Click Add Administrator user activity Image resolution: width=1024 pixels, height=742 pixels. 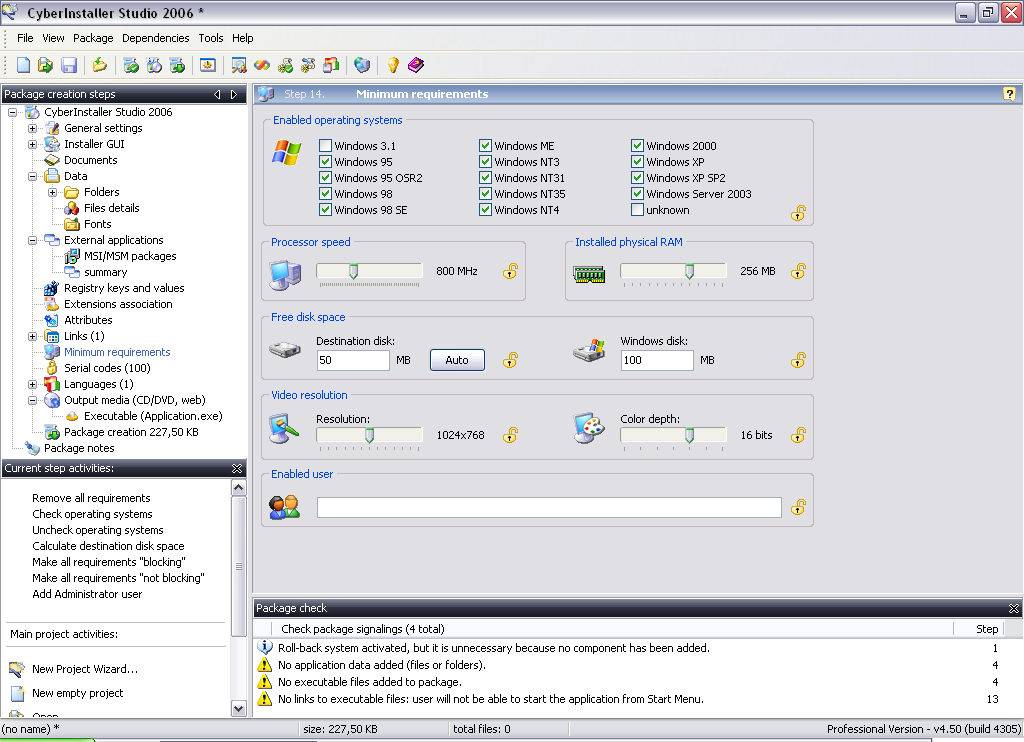click(88, 594)
